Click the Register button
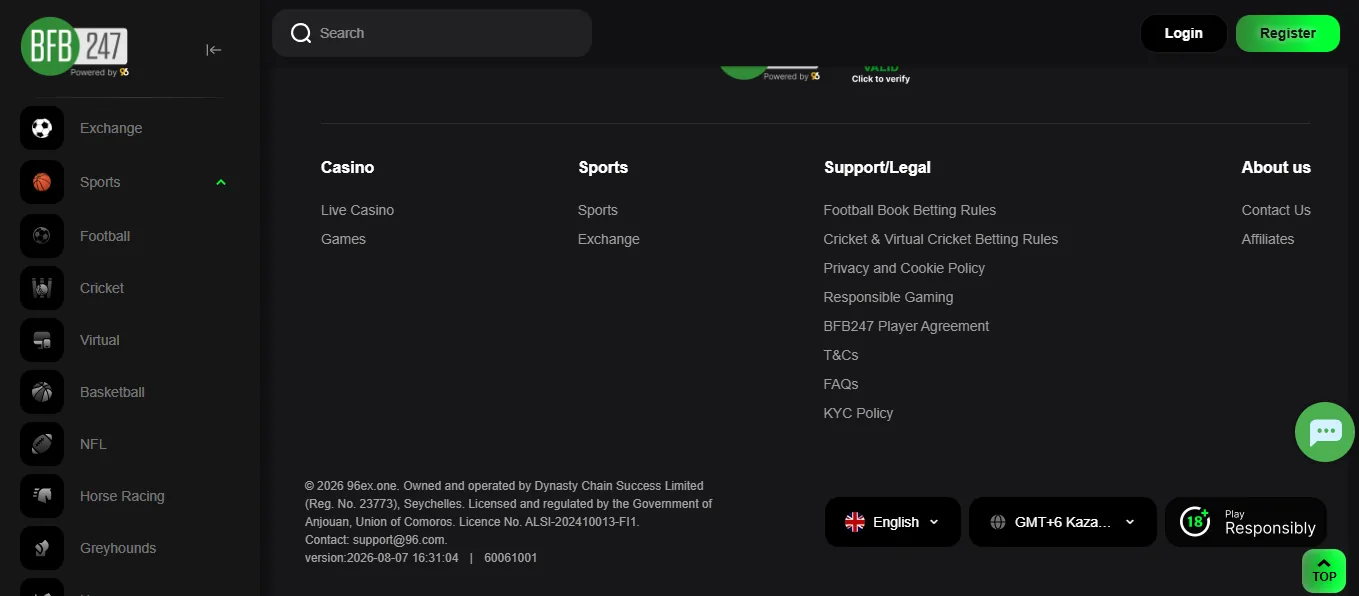The image size is (1359, 596). coord(1288,33)
